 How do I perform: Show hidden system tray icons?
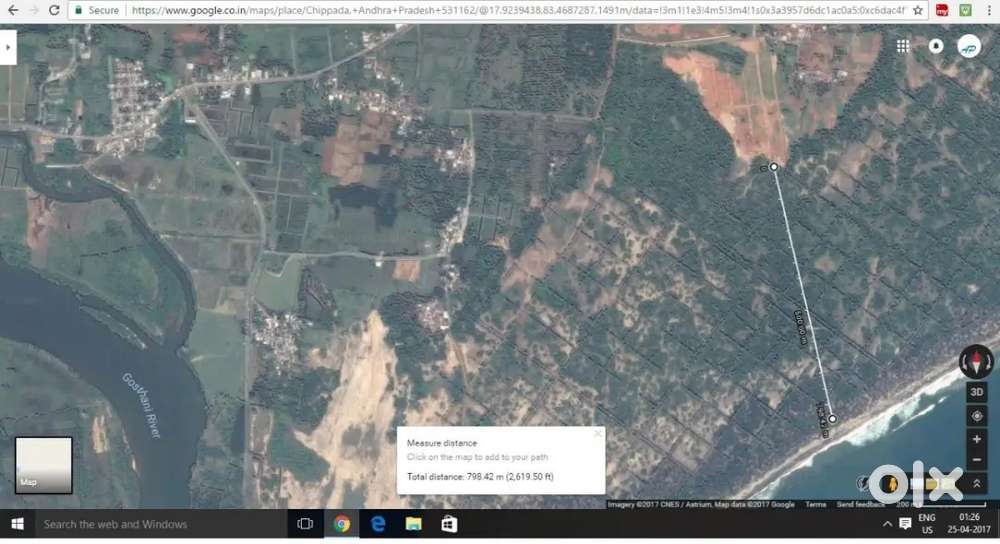(x=886, y=524)
